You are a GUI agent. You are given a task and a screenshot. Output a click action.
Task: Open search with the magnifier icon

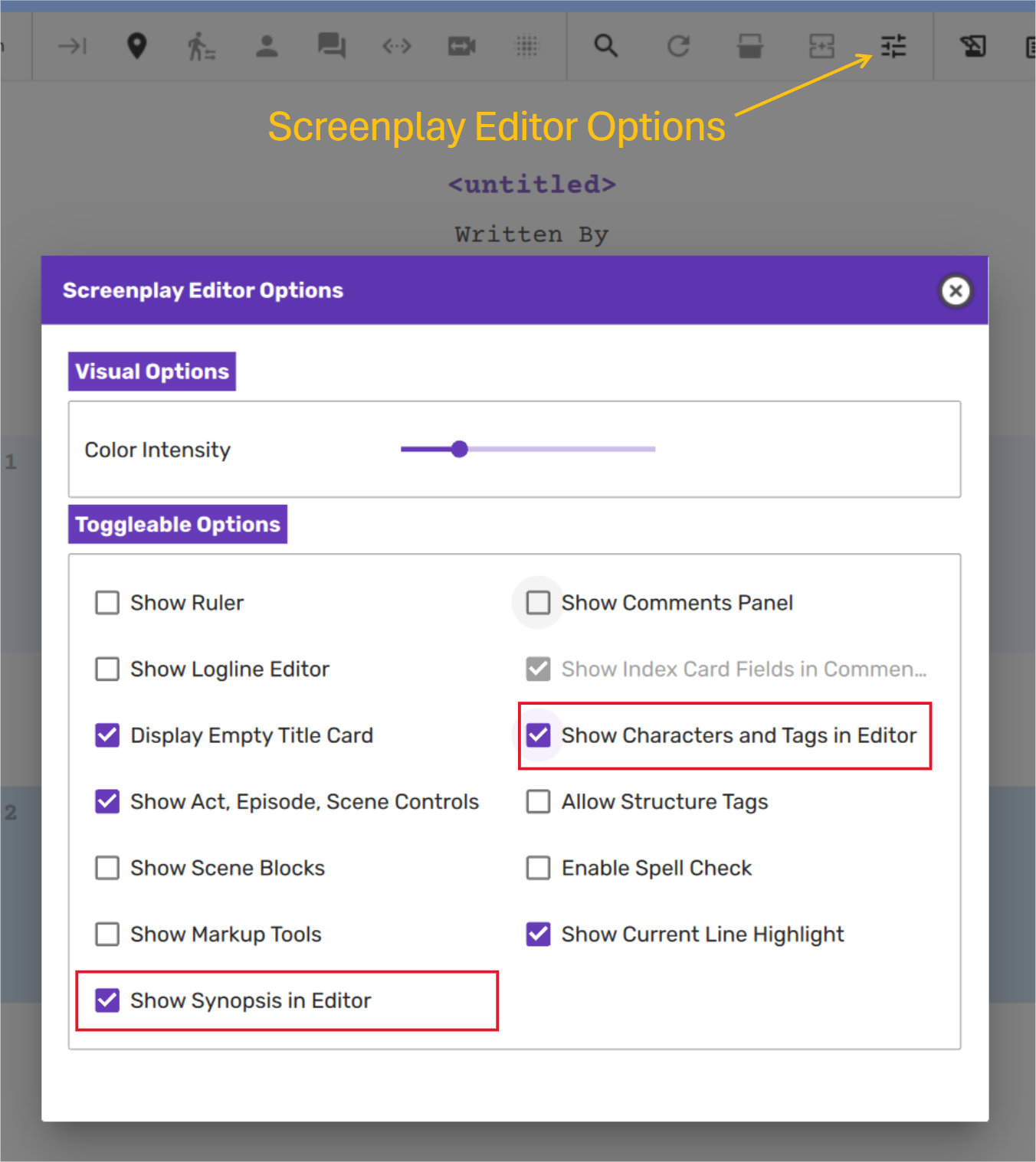[605, 46]
